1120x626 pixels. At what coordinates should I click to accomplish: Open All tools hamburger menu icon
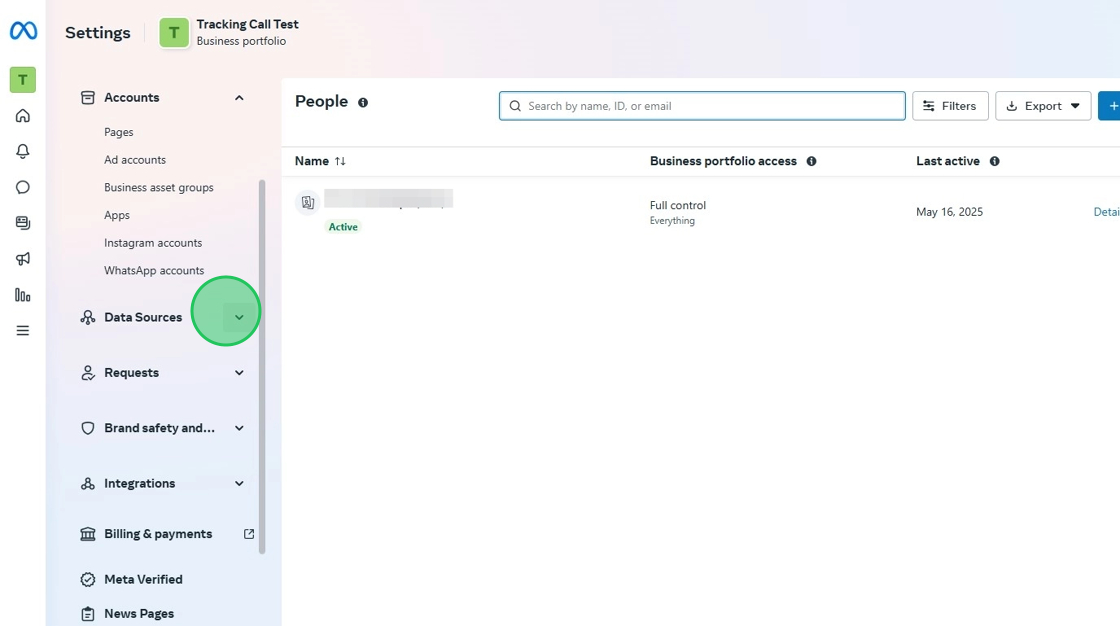coord(23,331)
